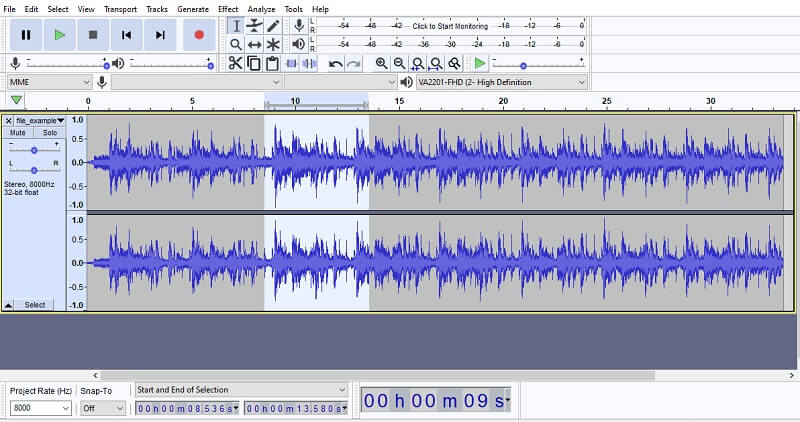Viewport: 800px width, 422px height.
Task: Open the Effect menu
Action: 228,9
